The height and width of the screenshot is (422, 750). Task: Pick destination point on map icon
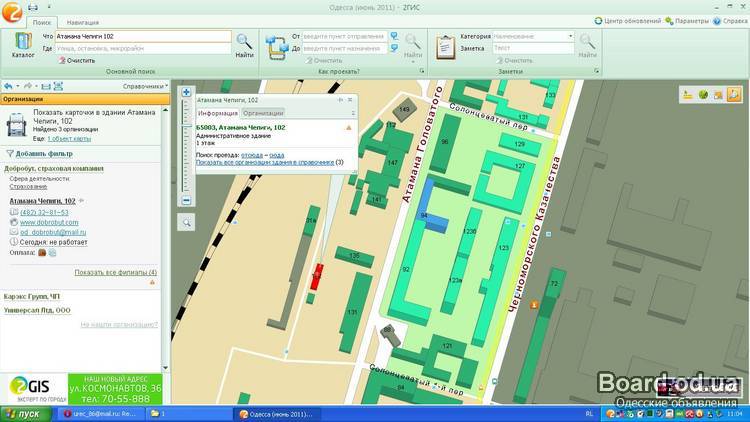[x=395, y=48]
